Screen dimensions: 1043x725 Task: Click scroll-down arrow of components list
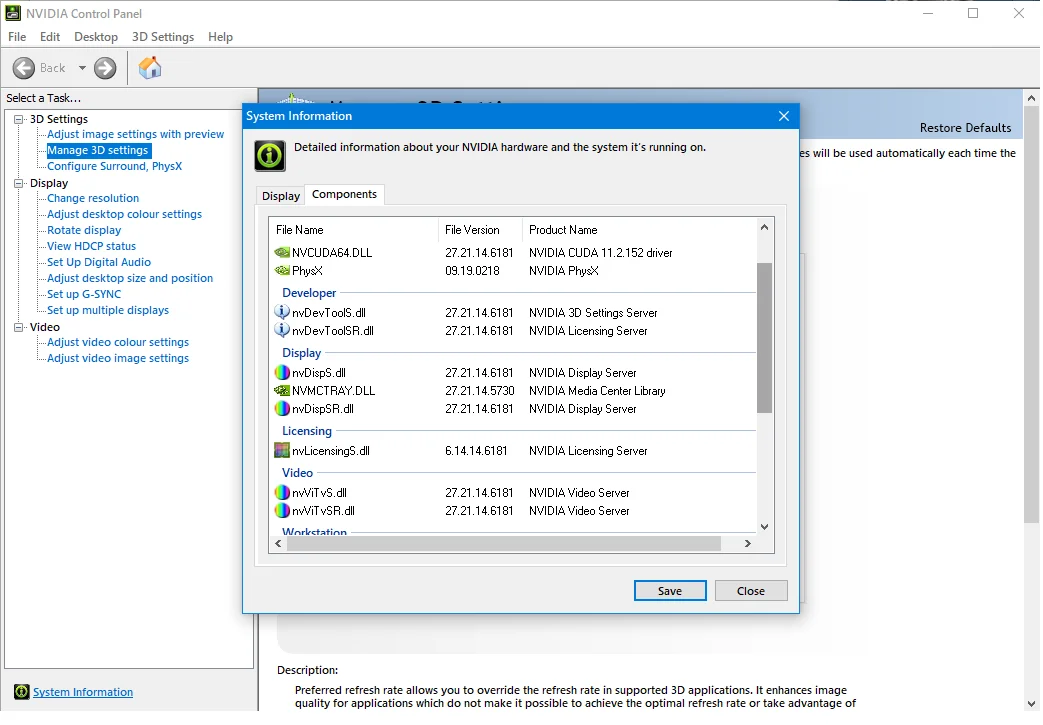coord(764,527)
